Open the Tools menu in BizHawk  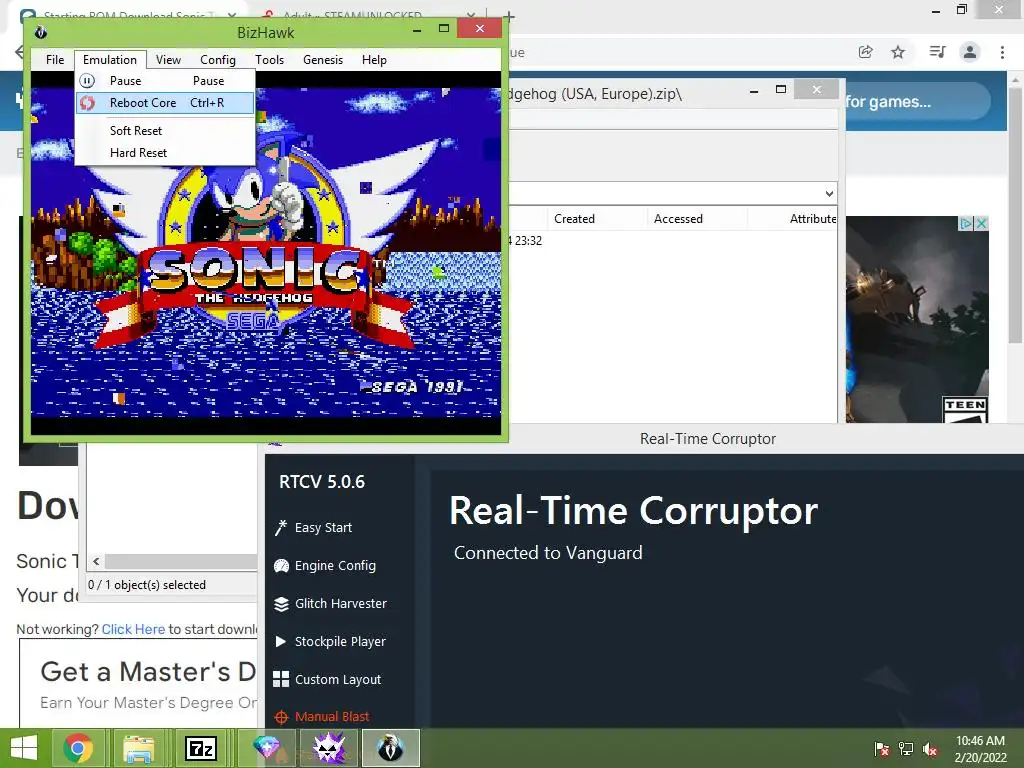269,59
